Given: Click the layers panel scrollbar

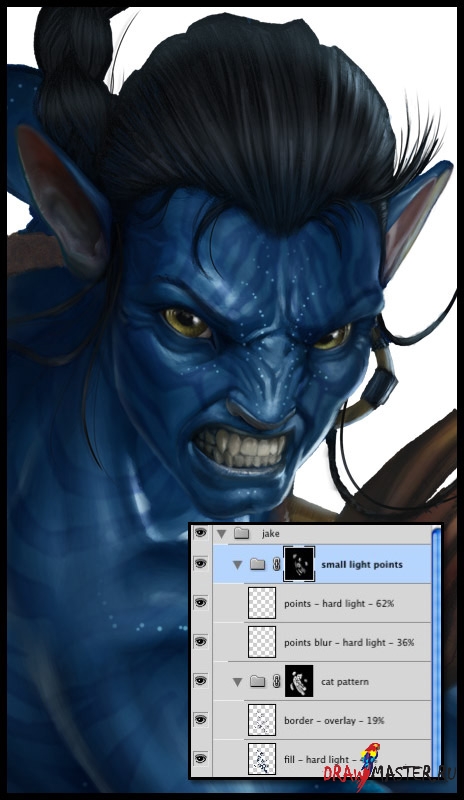Looking at the screenshot, I should (436, 652).
